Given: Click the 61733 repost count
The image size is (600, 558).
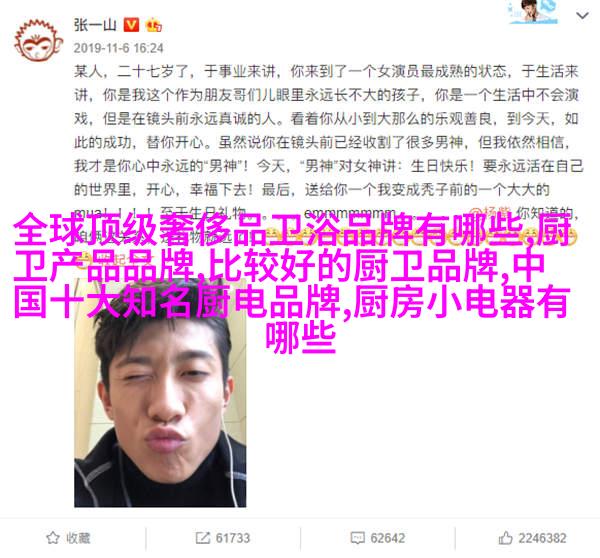Looking at the screenshot, I should (233, 538).
